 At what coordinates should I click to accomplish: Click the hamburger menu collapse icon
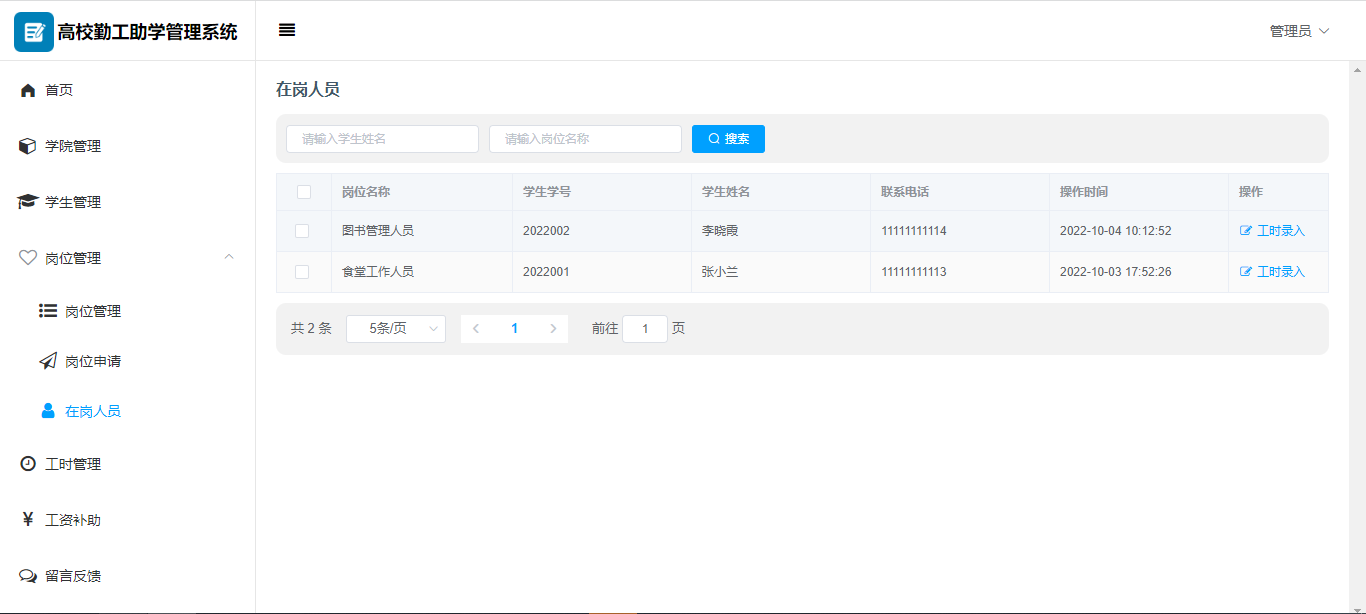coord(287,30)
